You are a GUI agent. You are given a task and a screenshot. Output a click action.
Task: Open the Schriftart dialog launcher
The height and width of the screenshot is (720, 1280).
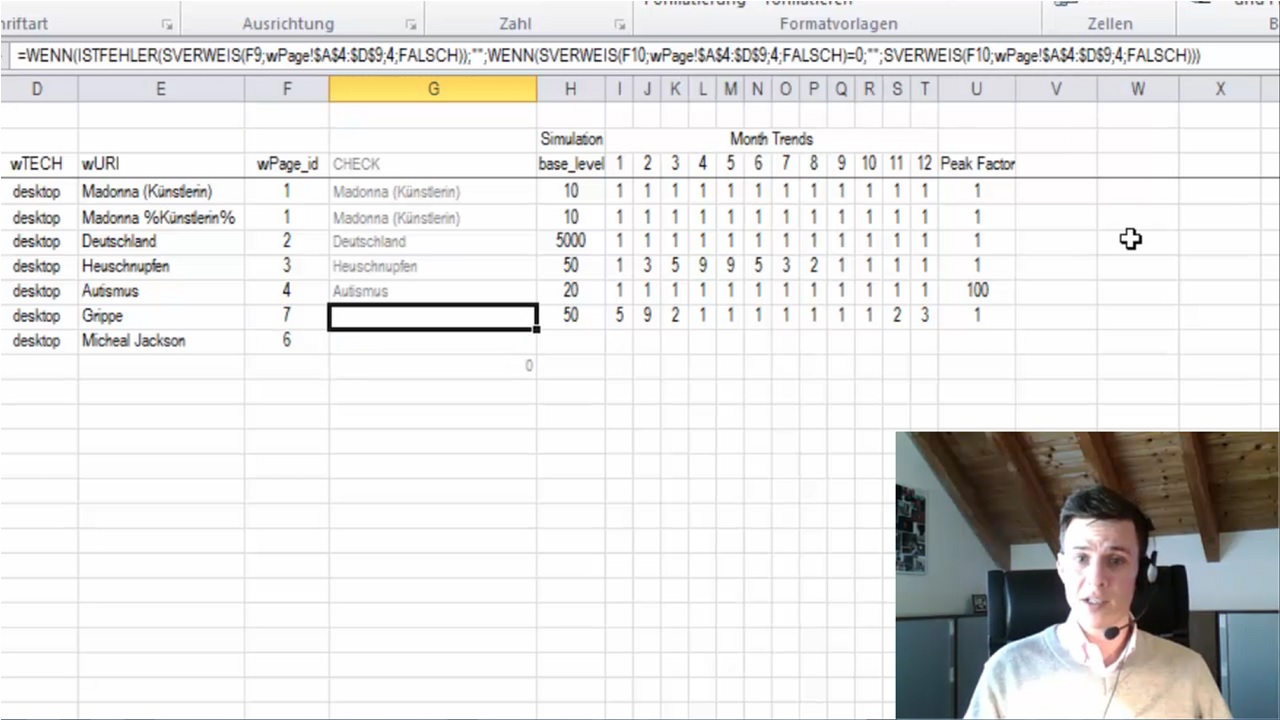click(166, 25)
